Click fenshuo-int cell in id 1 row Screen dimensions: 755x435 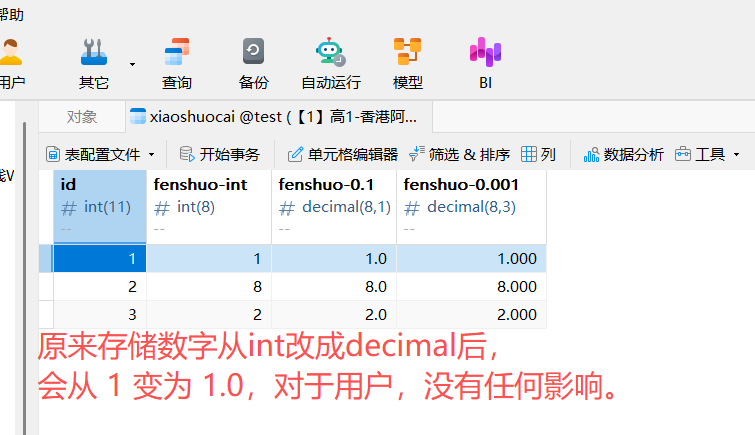(209, 259)
